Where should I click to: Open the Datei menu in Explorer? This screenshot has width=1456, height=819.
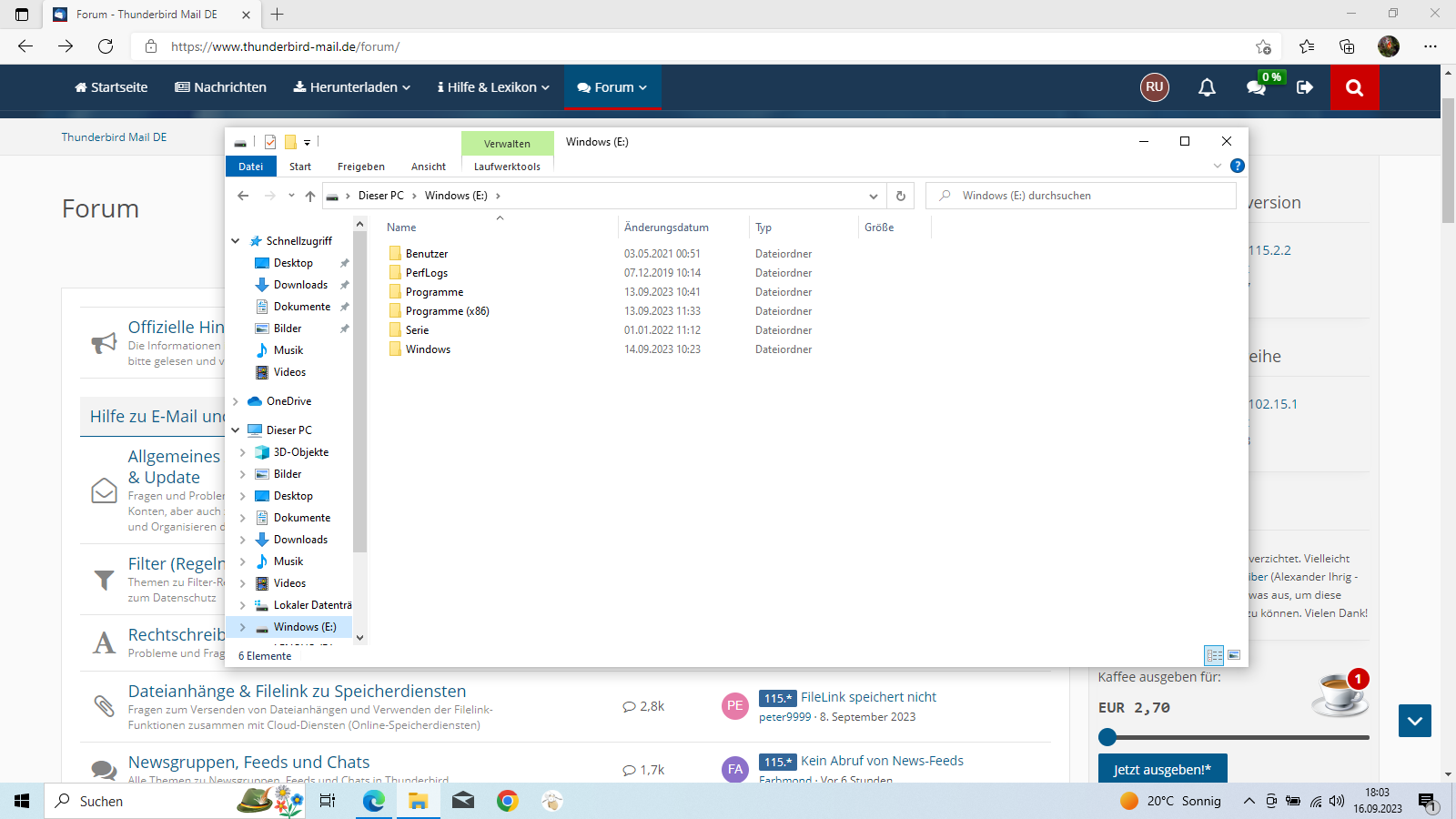point(251,167)
